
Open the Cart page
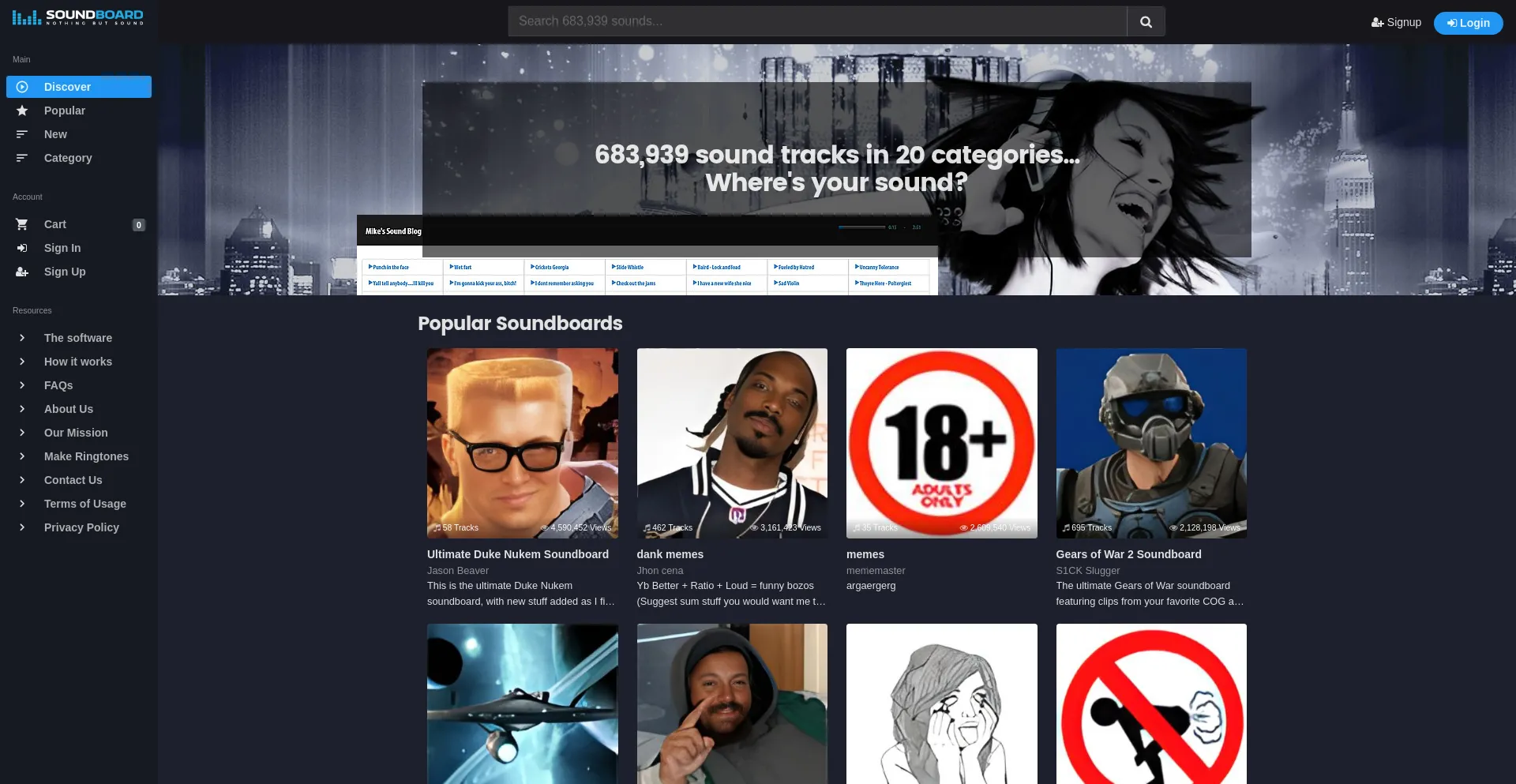[79, 224]
